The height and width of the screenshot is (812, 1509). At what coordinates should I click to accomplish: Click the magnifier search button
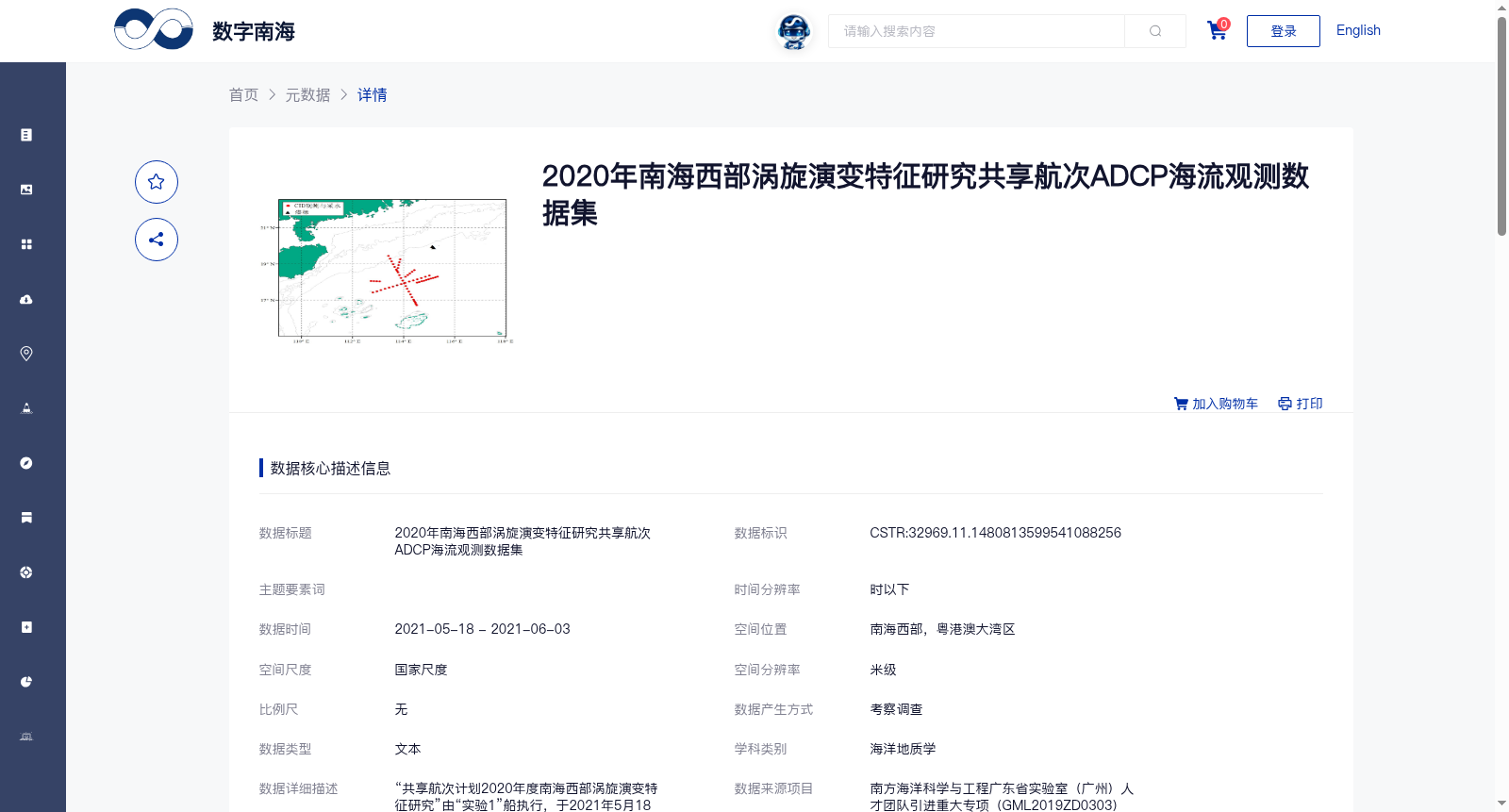[1155, 31]
